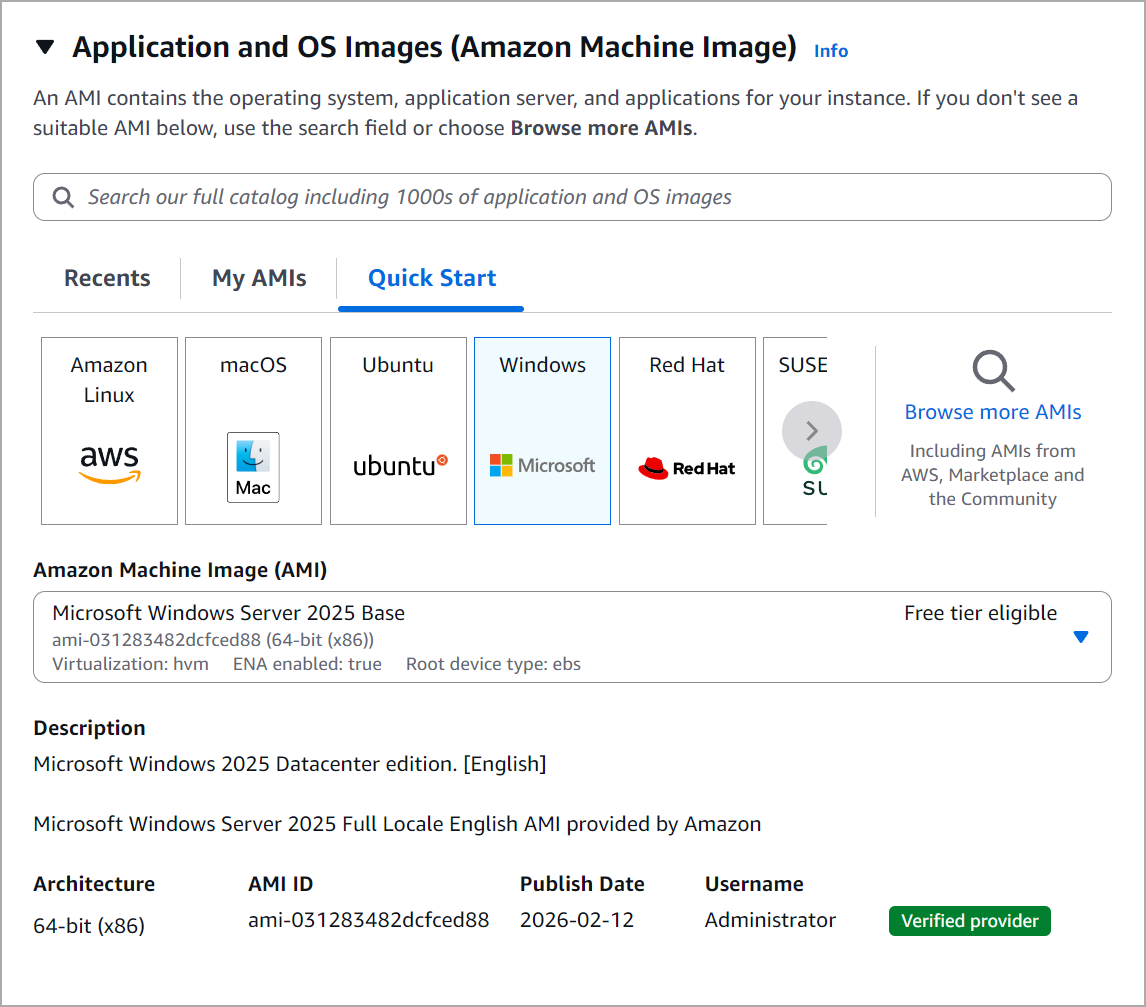Click the magnifying glass in the search bar

tap(63, 197)
